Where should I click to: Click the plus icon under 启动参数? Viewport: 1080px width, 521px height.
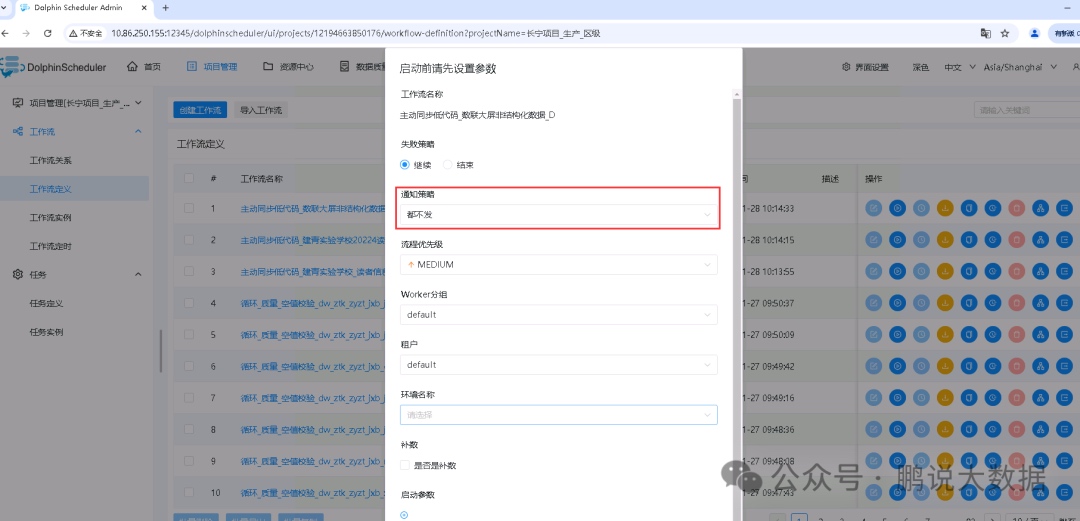click(x=404, y=514)
